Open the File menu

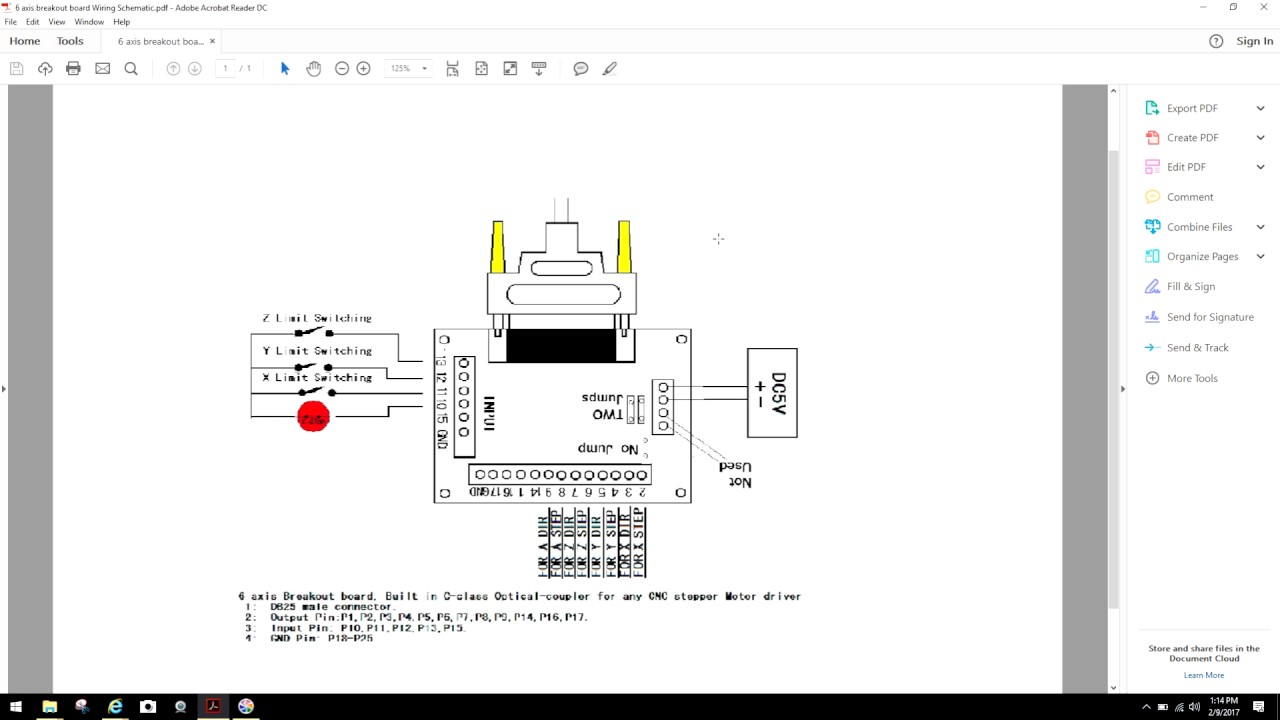[x=11, y=22]
